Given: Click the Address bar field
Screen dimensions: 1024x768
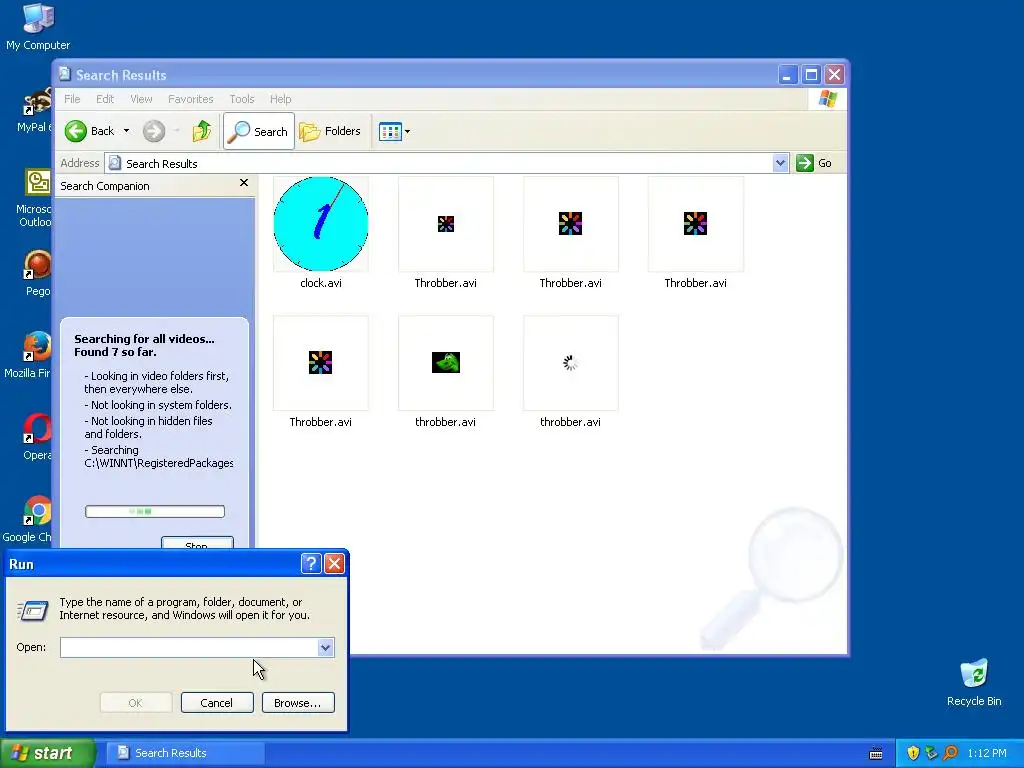Looking at the screenshot, I should 440,163.
